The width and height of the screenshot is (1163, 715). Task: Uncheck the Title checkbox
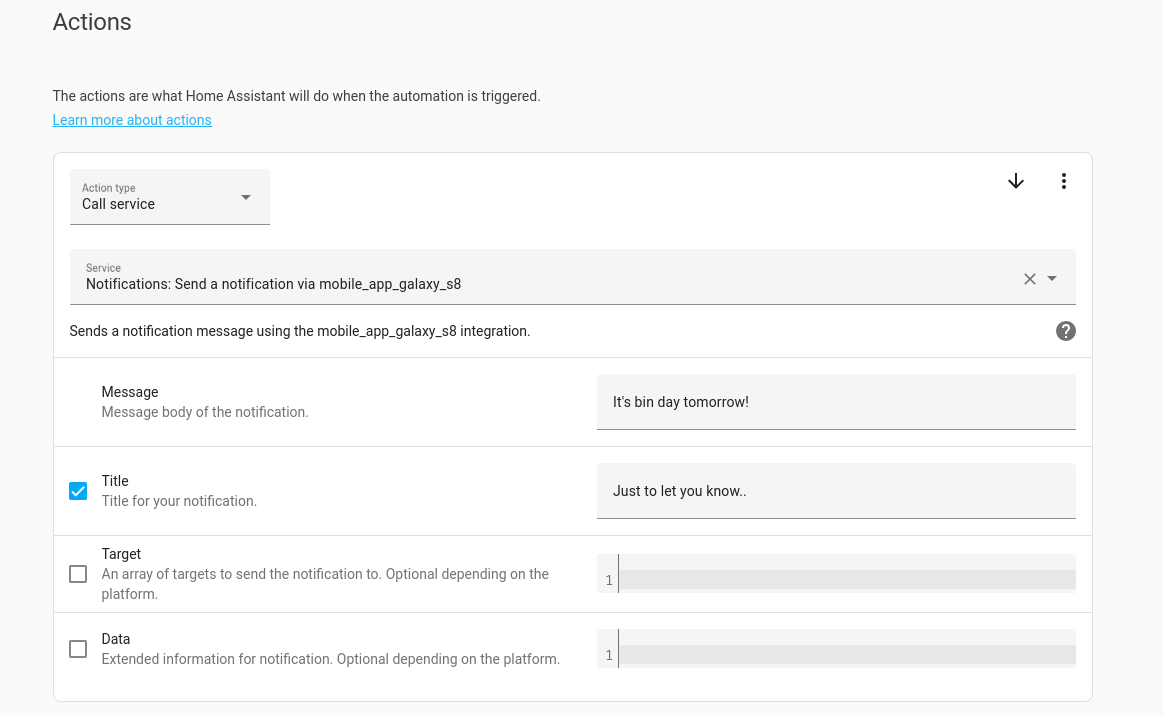tap(78, 490)
